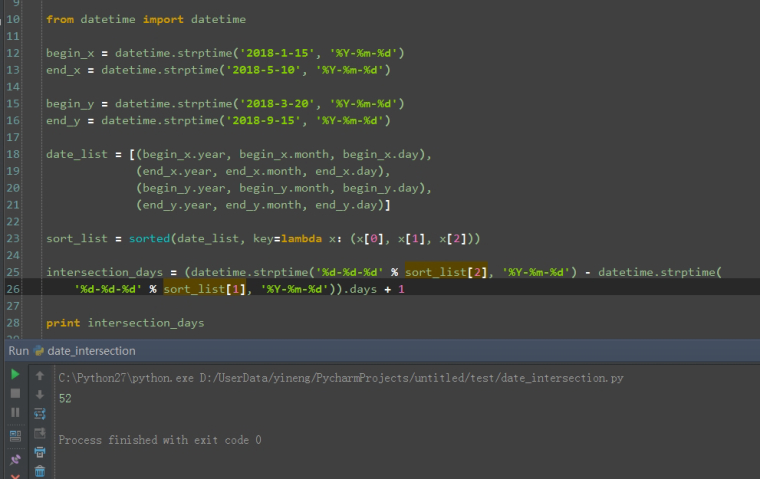The width and height of the screenshot is (760, 479).
Task: Click the gutter at line 26
Action: (13, 289)
